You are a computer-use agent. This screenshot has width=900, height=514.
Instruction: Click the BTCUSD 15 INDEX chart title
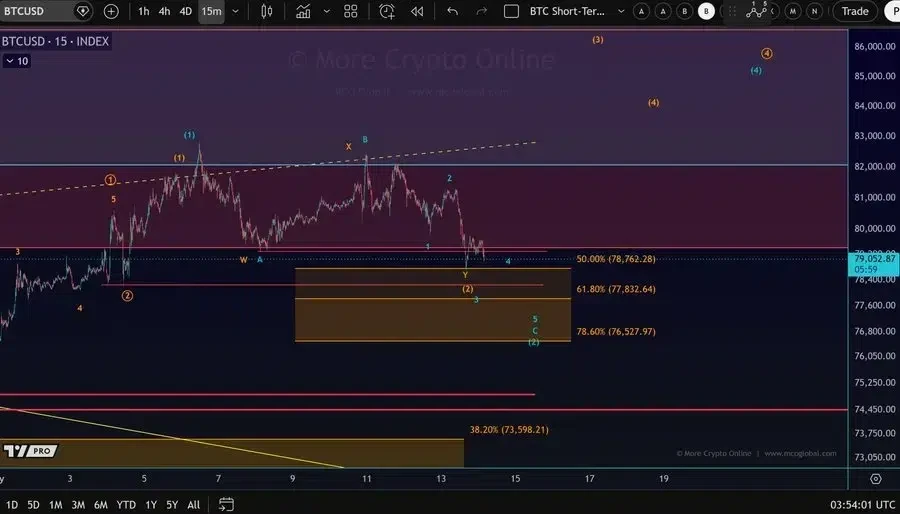pyautogui.click(x=55, y=41)
